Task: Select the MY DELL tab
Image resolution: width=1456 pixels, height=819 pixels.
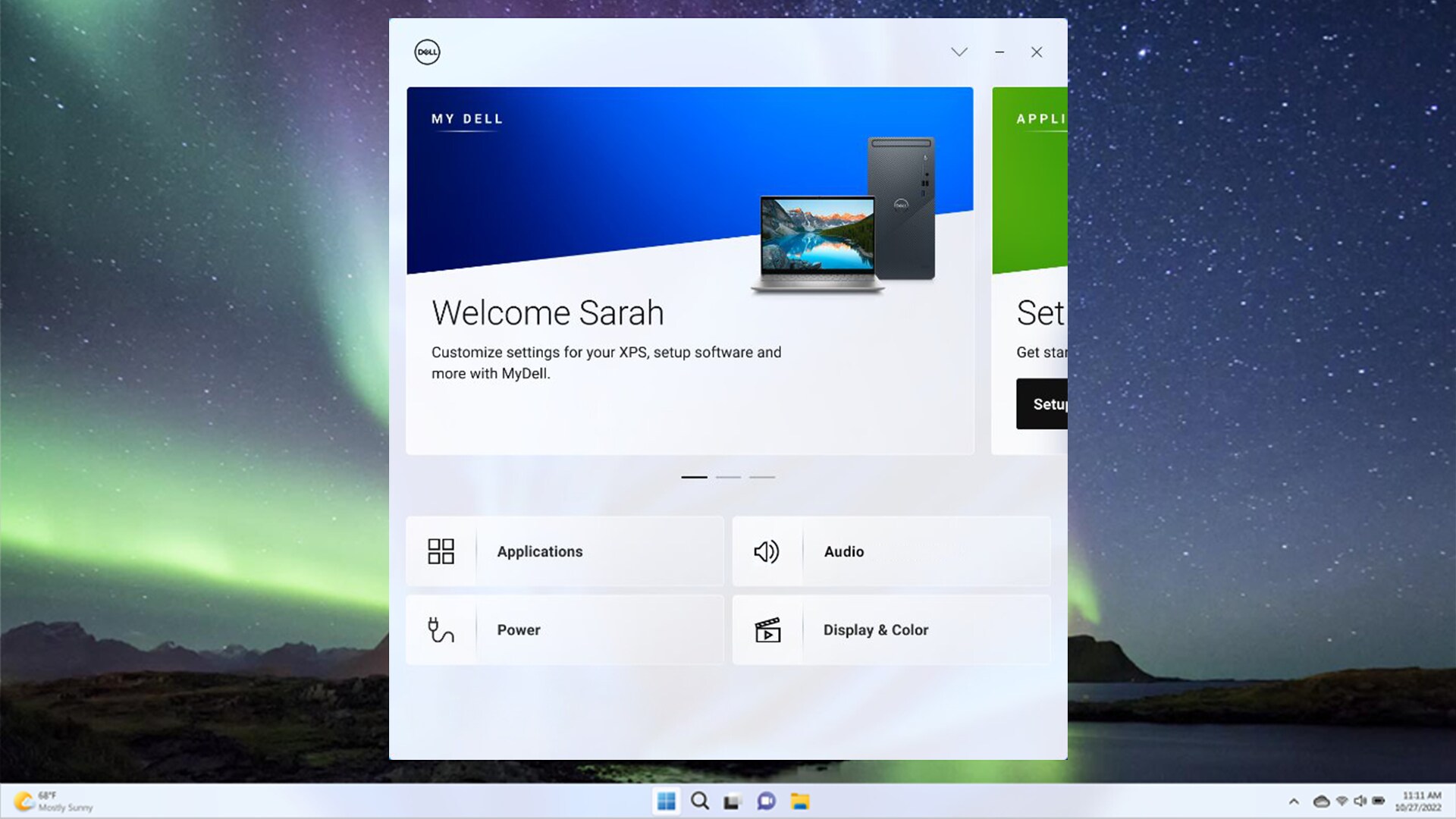Action: [x=466, y=119]
